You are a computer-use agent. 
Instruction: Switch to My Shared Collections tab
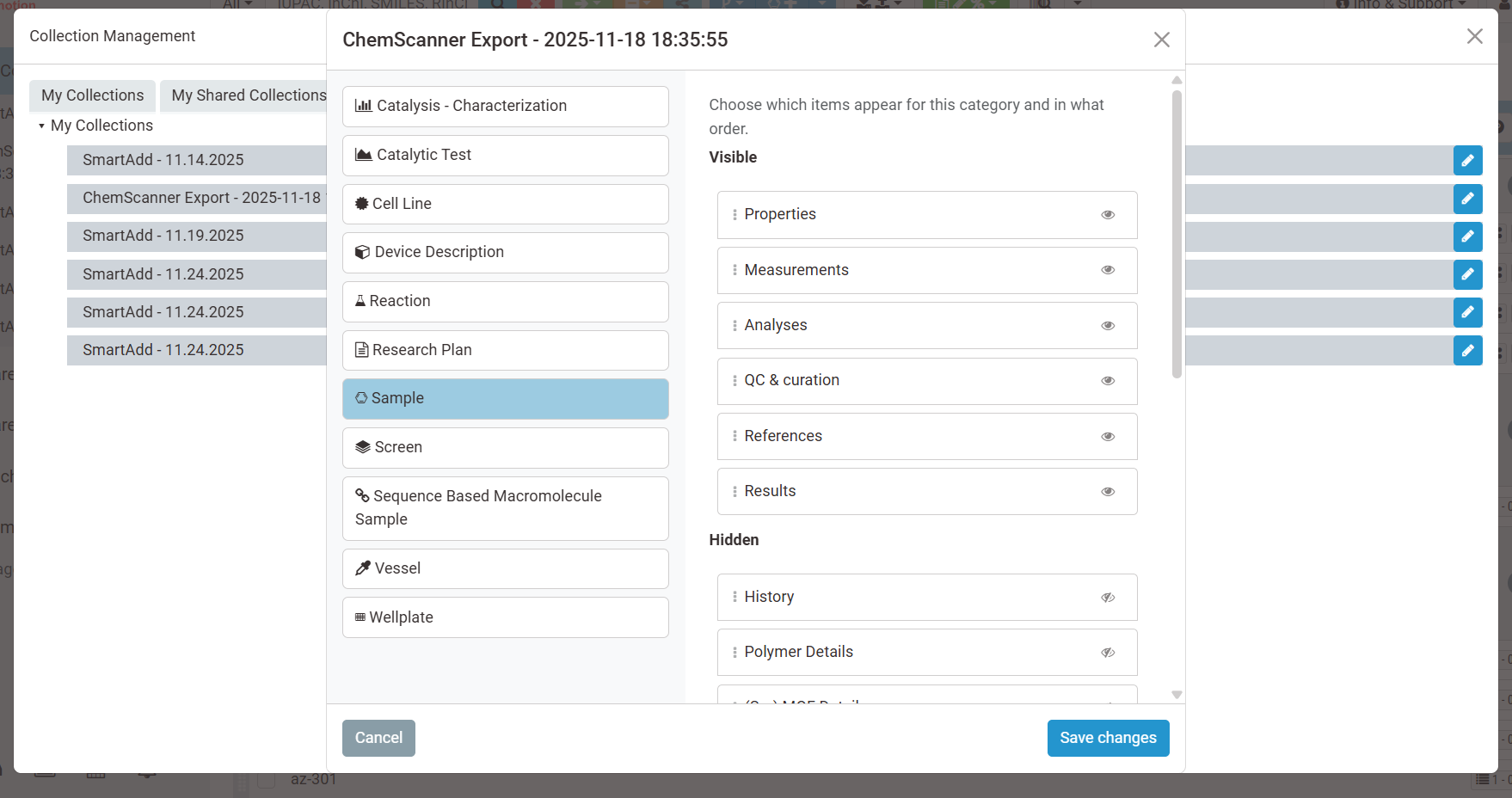coord(249,95)
